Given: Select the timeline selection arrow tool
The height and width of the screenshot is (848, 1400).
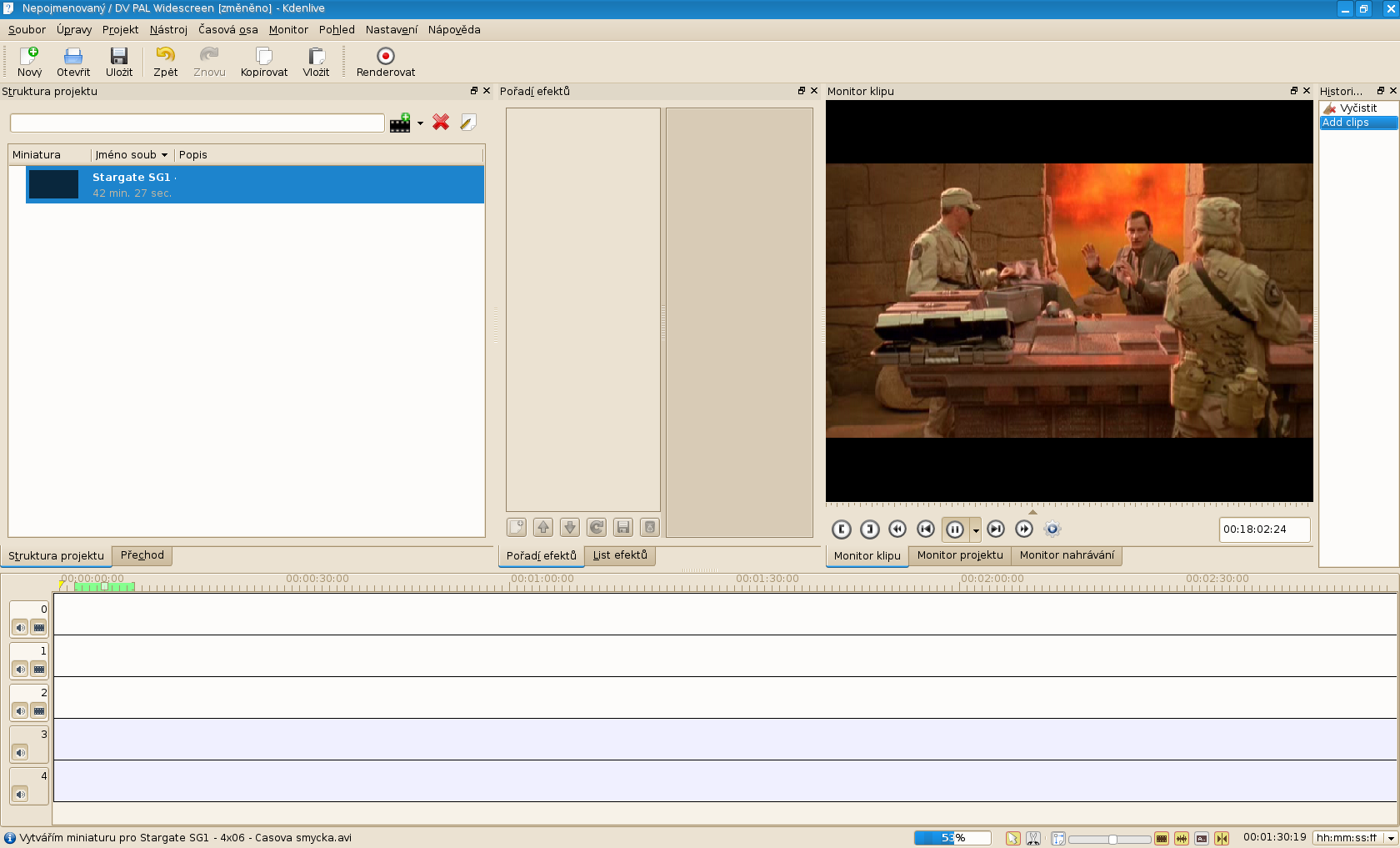Looking at the screenshot, I should pyautogui.click(x=1013, y=838).
